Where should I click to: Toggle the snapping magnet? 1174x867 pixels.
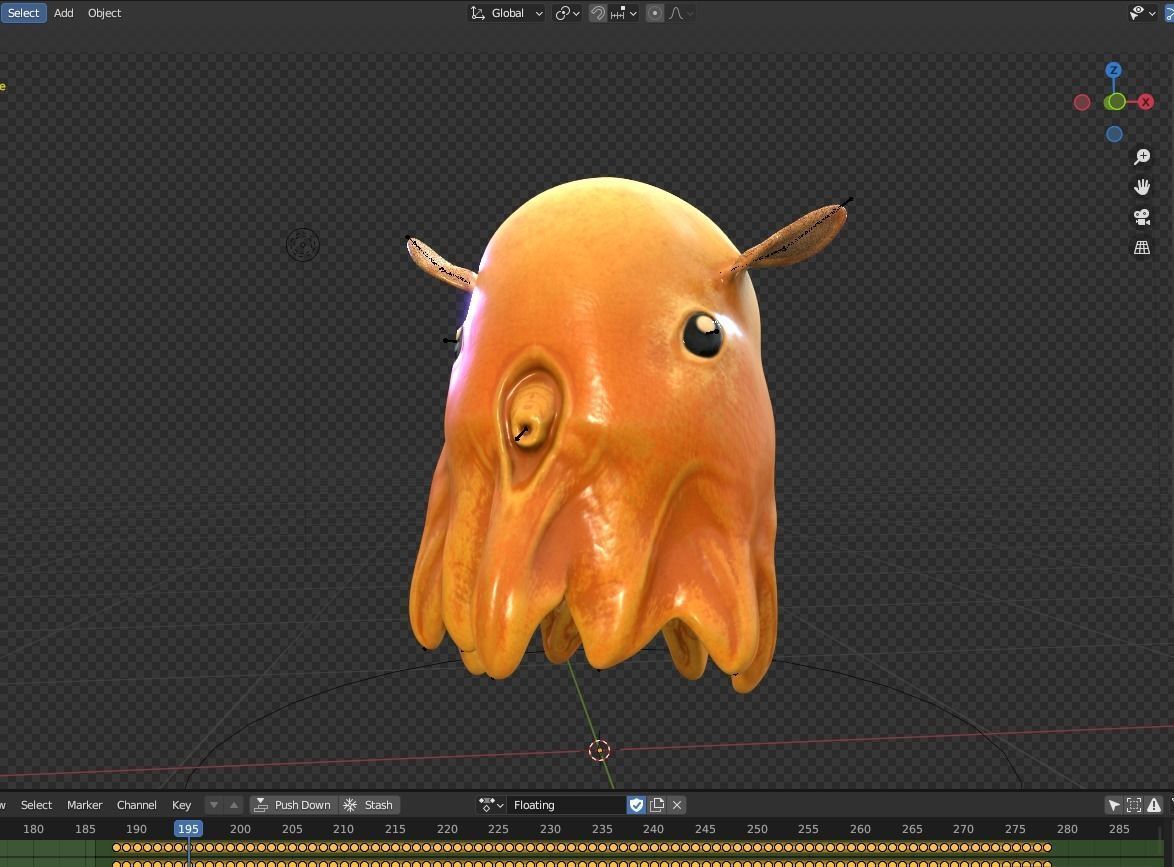tap(597, 13)
